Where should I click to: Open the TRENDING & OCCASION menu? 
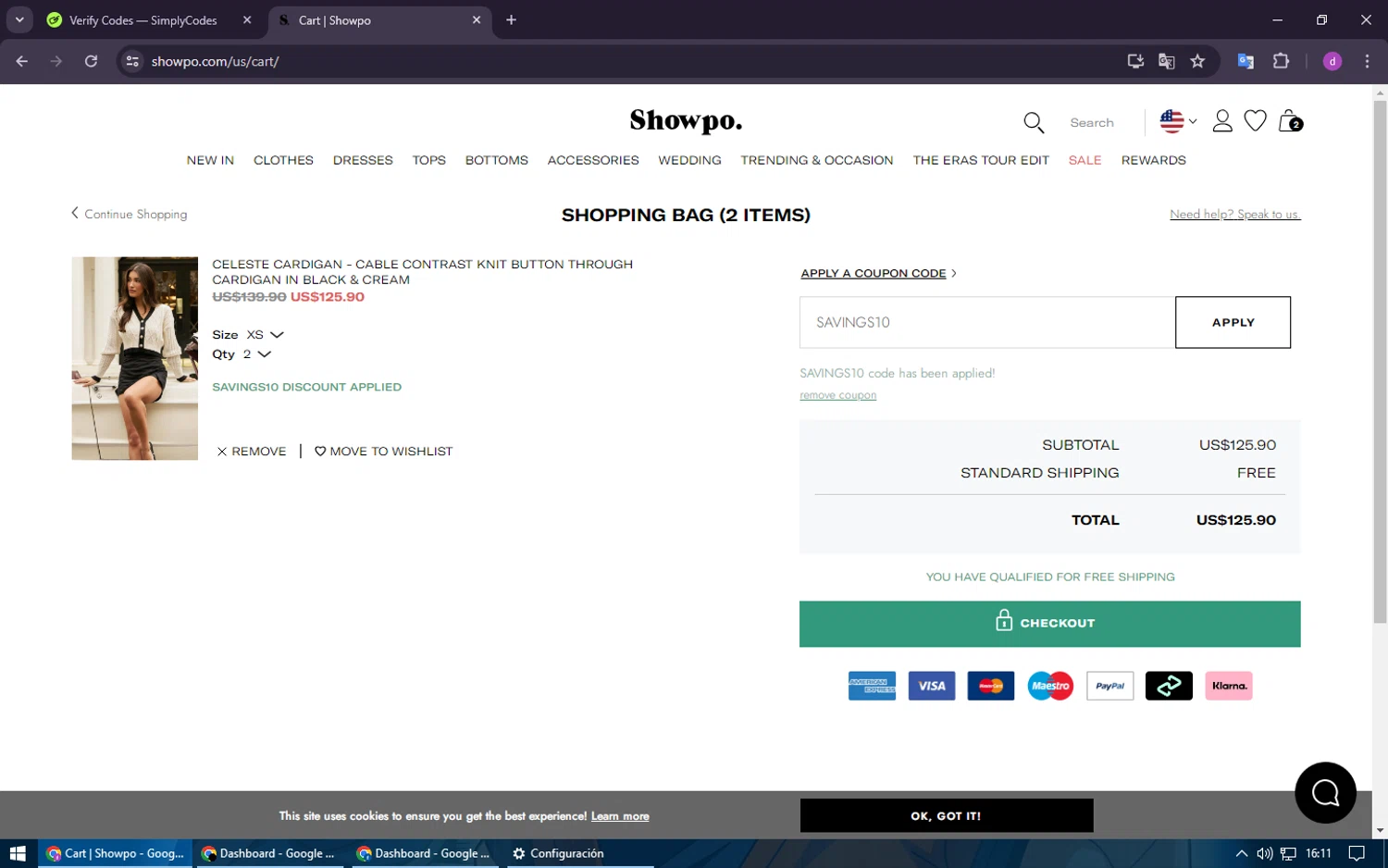(x=817, y=160)
